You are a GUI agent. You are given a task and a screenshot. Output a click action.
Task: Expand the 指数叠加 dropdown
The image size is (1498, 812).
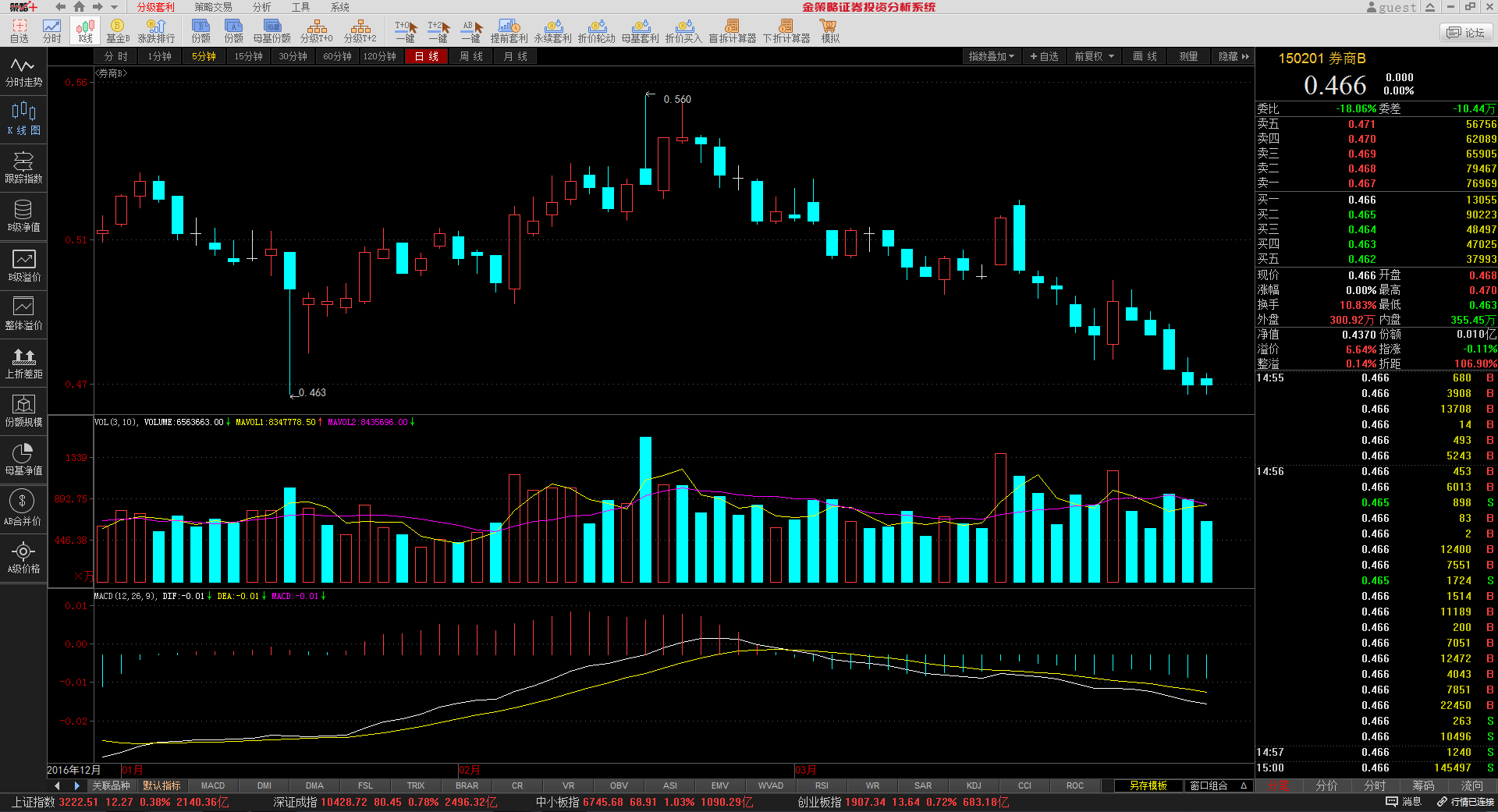(991, 56)
